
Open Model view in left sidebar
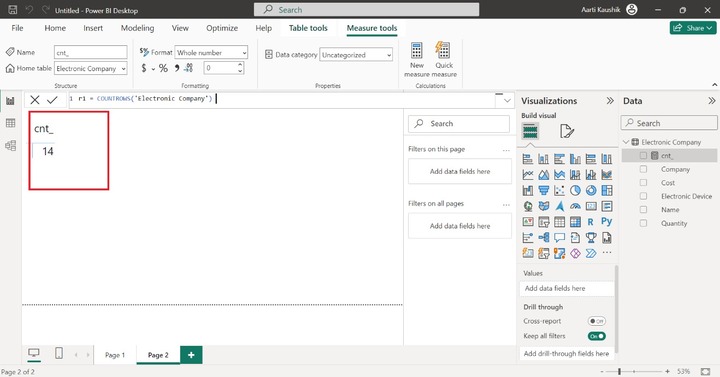coord(10,146)
